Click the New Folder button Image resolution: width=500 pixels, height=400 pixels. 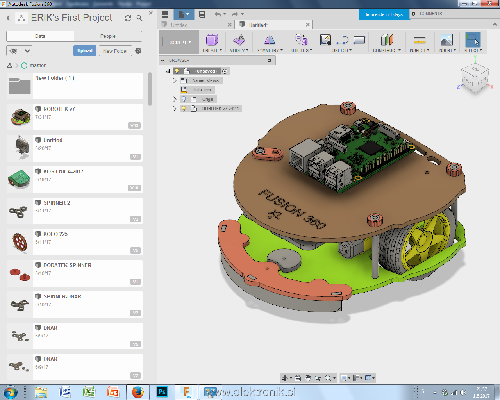[x=115, y=51]
